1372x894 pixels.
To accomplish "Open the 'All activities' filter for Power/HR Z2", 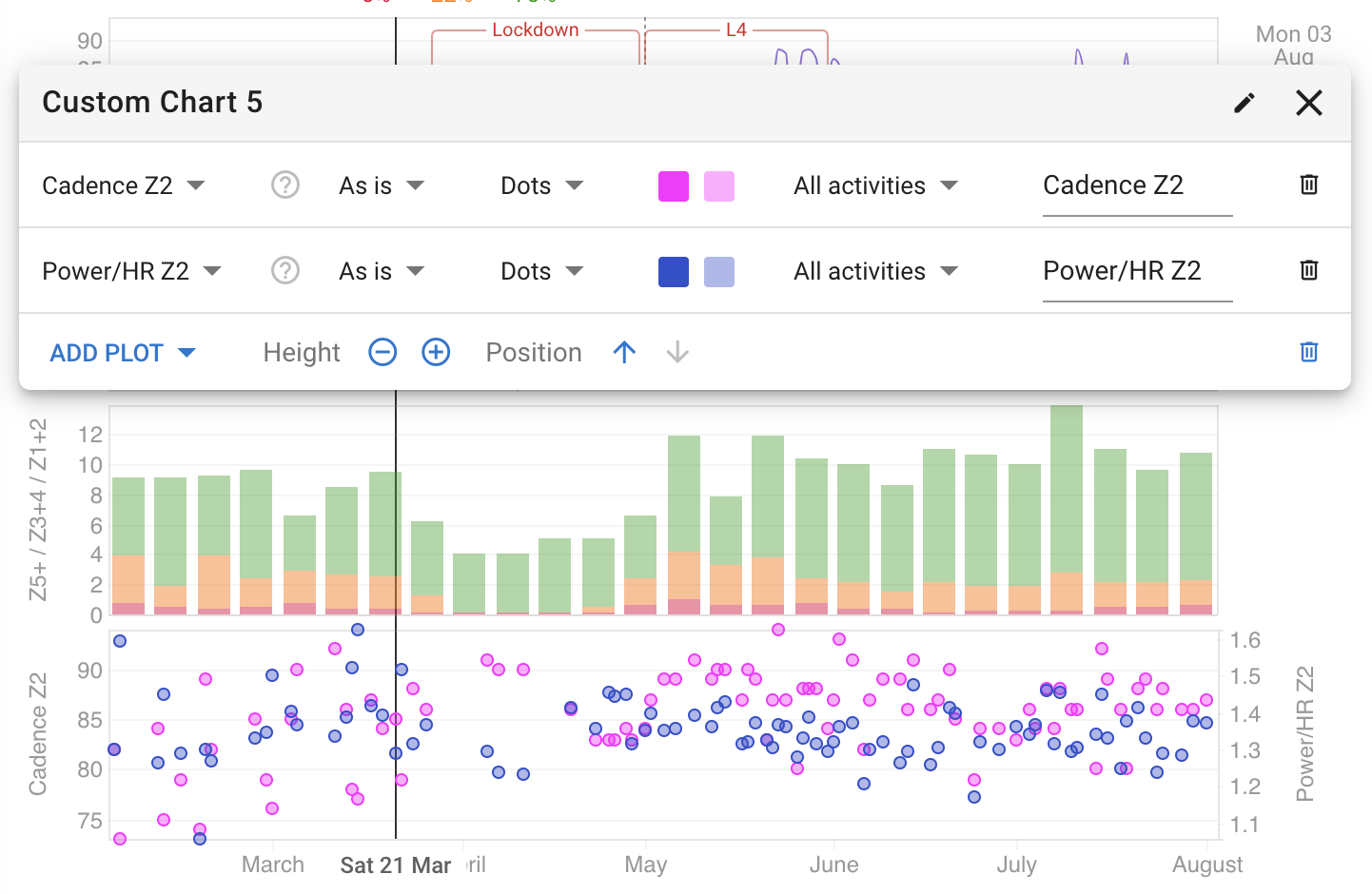I will [x=874, y=270].
